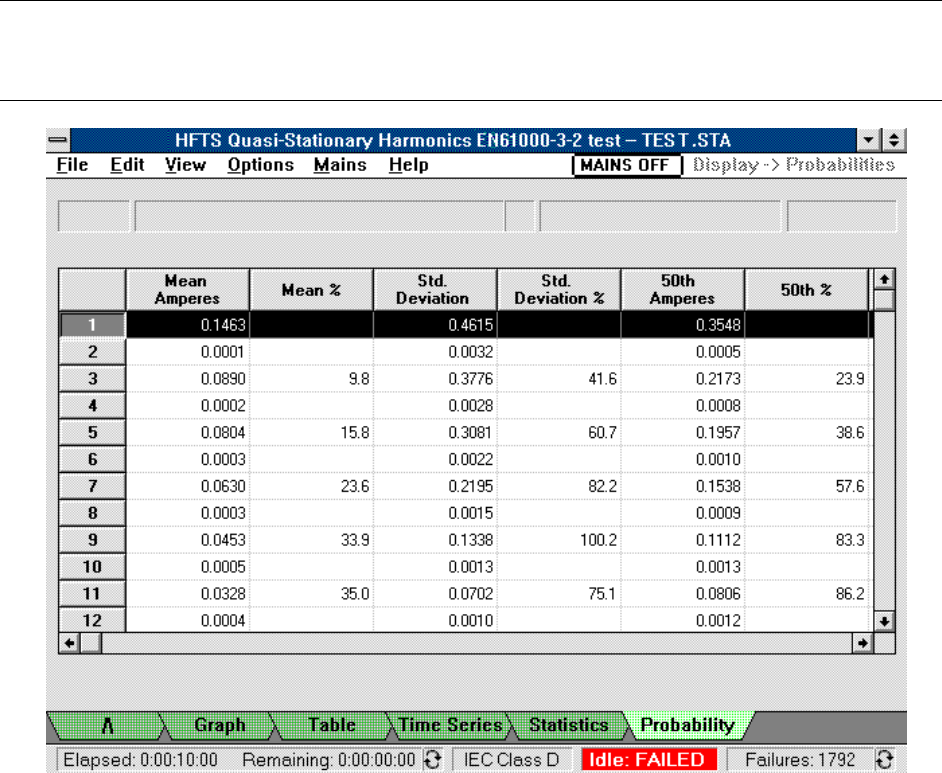This screenshot has width=942, height=773.
Task: Click the cycle icon next to Failures count
Action: click(x=883, y=759)
